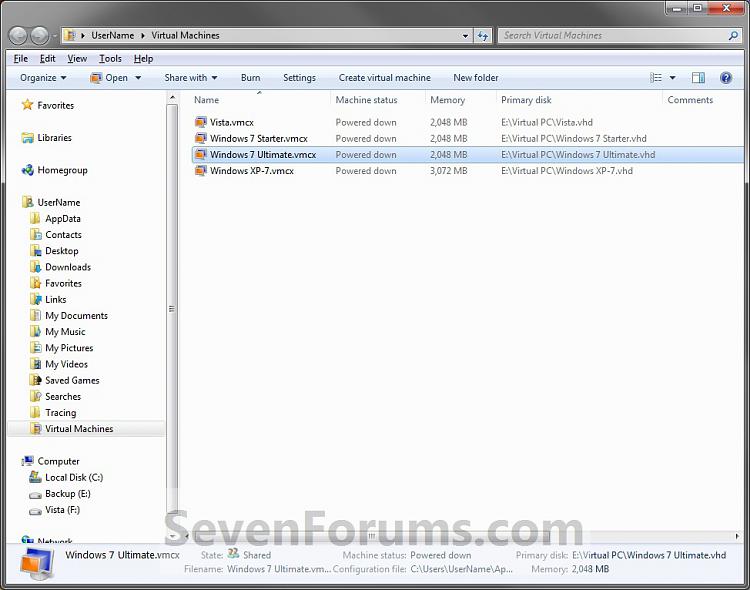Click the Open toolbar button

point(110,78)
